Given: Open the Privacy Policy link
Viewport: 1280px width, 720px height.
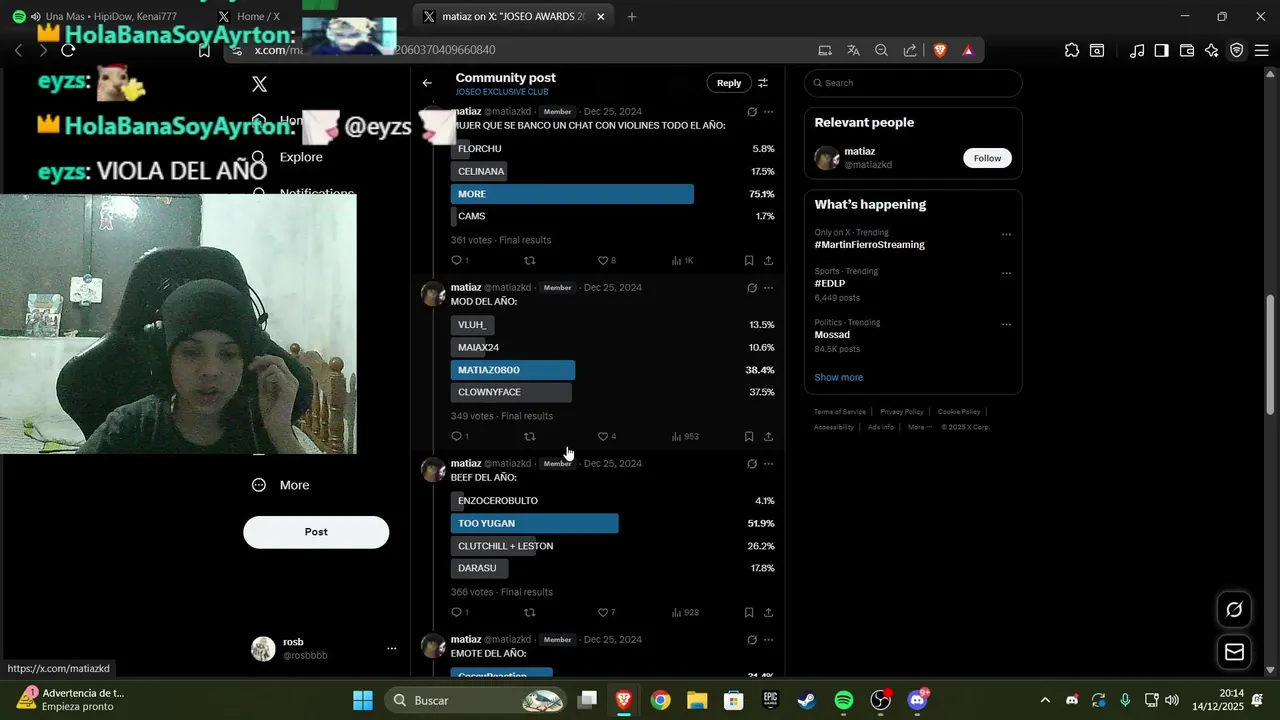Looking at the screenshot, I should pyautogui.click(x=902, y=412).
